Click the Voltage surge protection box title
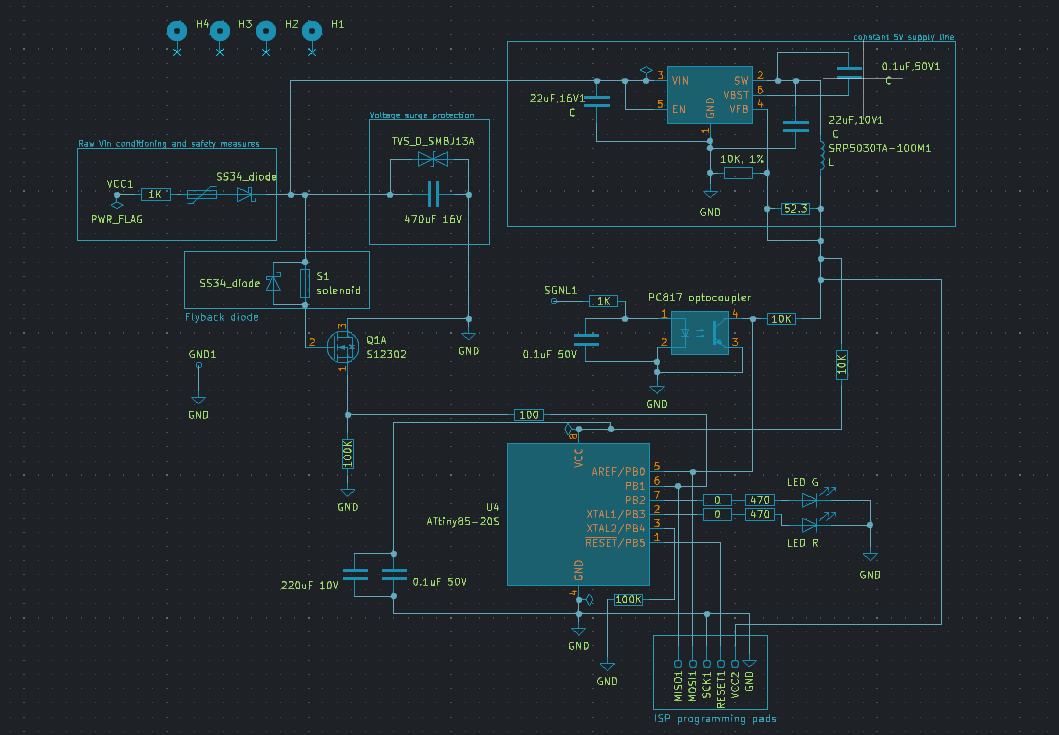The image size is (1059, 735). point(422,115)
